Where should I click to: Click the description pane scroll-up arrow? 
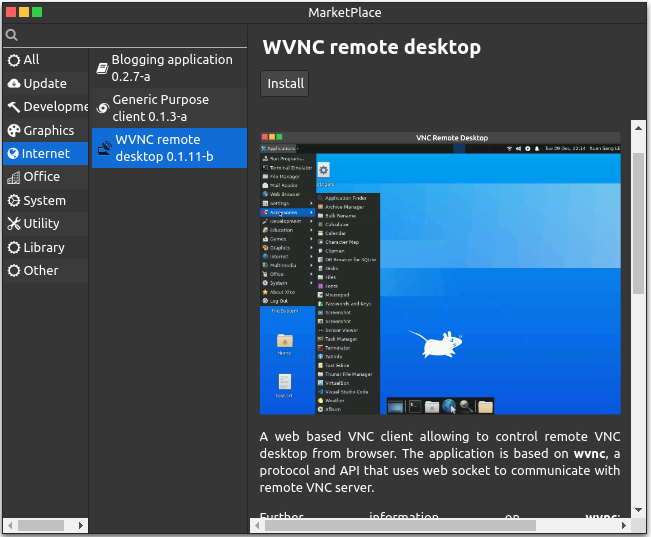point(638,128)
